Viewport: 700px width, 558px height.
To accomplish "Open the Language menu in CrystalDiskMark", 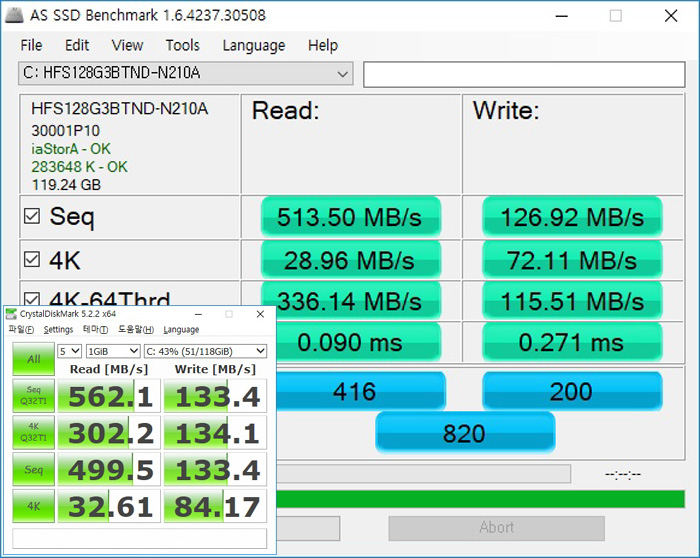I will click(181, 329).
